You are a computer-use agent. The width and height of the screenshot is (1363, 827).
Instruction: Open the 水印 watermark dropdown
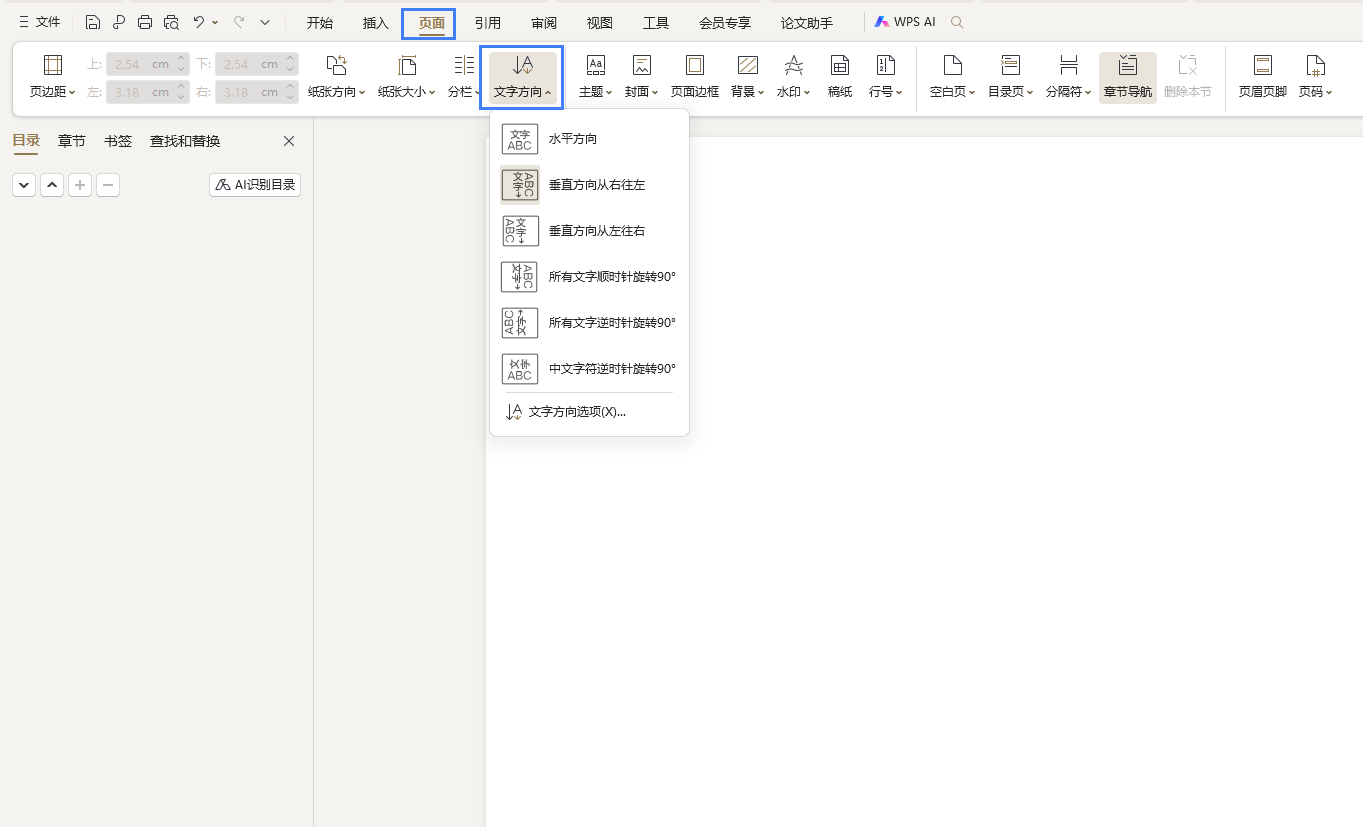coord(794,78)
